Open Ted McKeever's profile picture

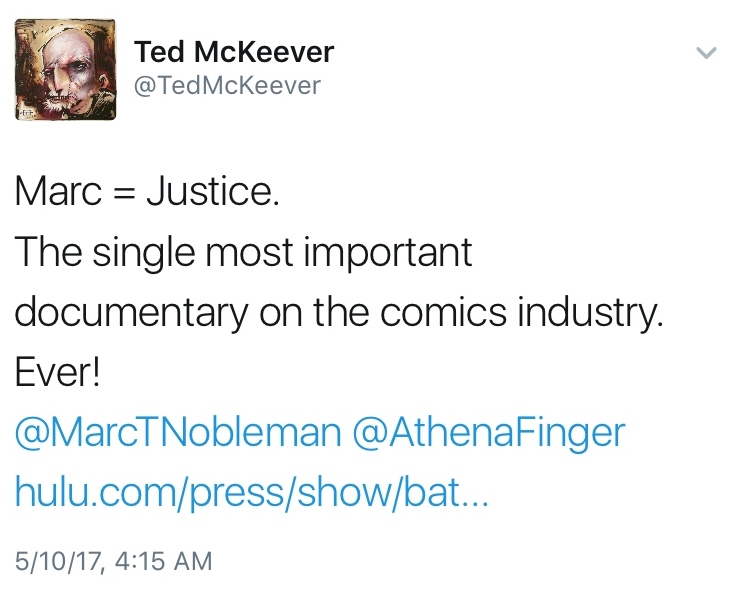65,71
